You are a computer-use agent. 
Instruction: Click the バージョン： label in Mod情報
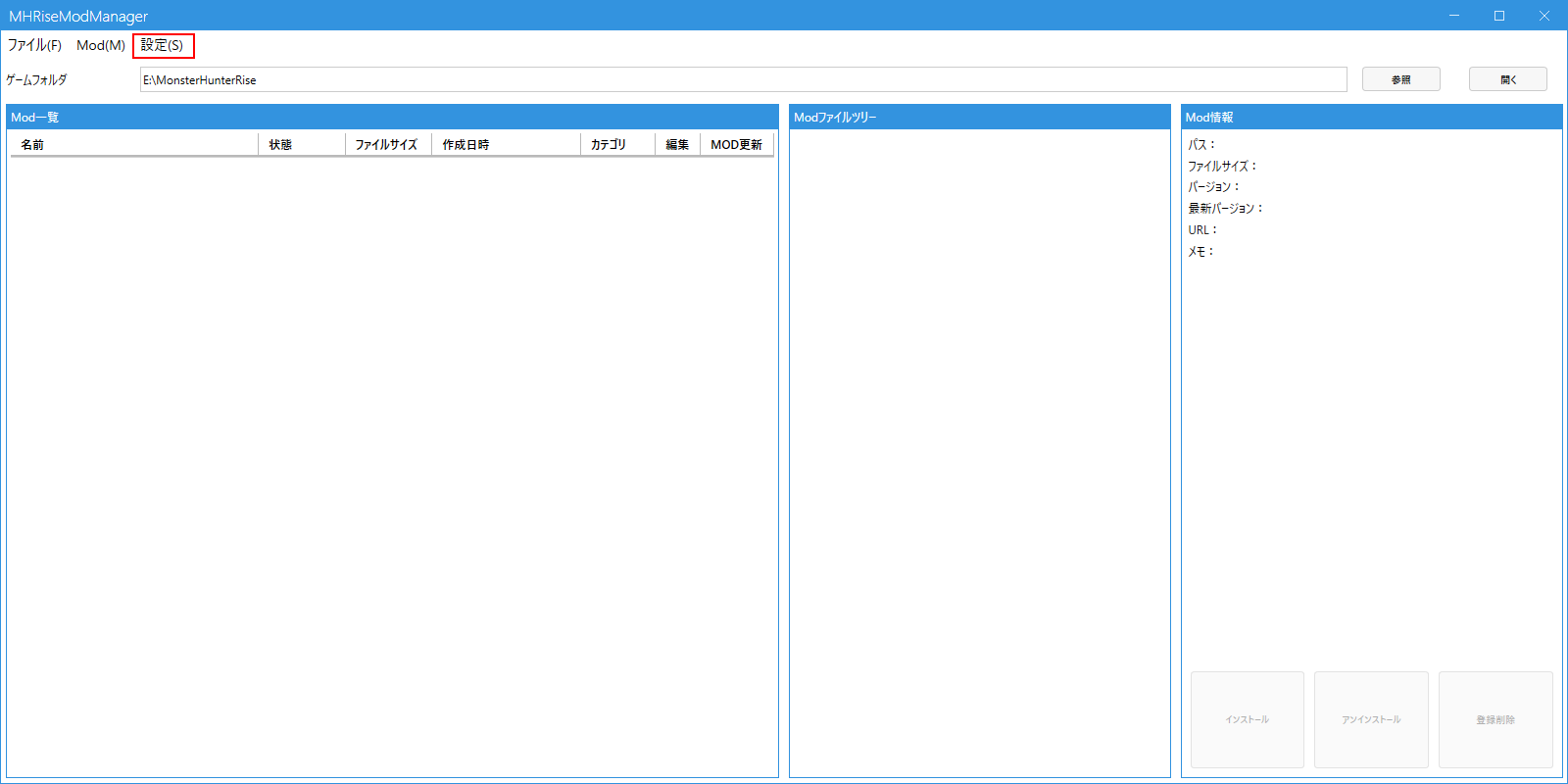click(x=1214, y=186)
